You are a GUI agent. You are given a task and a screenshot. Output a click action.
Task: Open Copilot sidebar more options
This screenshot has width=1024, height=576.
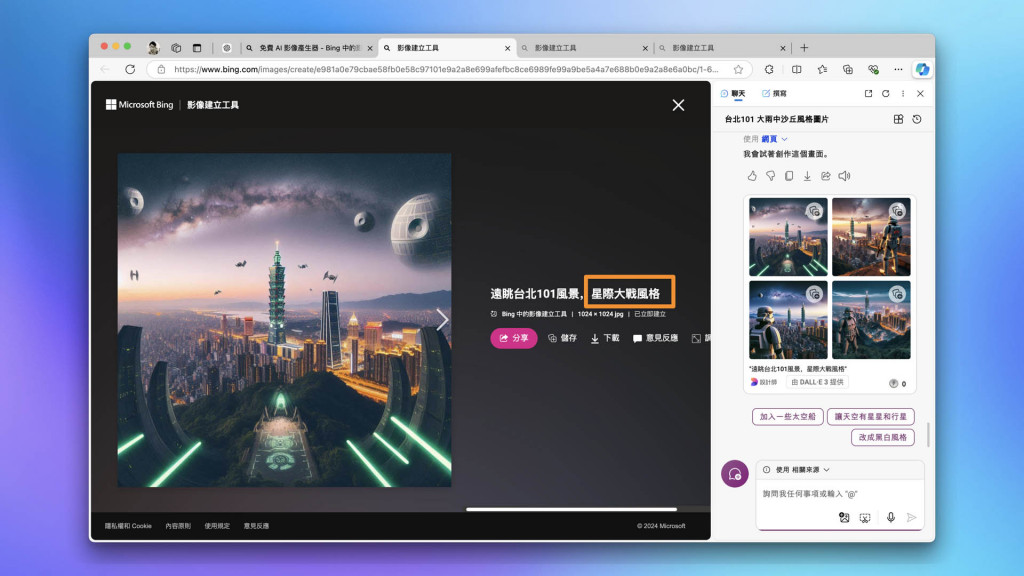pos(903,93)
